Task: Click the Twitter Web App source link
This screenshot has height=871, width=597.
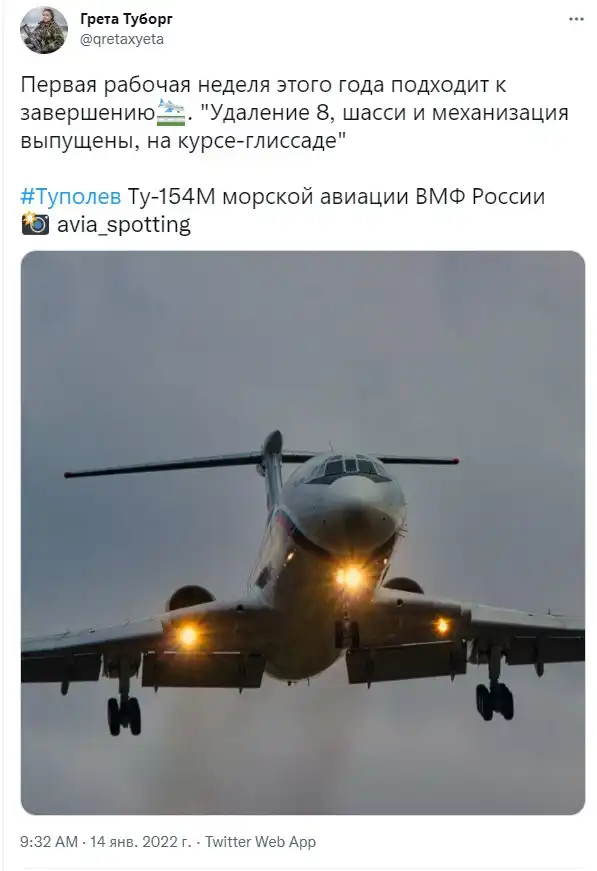Action: (260, 842)
